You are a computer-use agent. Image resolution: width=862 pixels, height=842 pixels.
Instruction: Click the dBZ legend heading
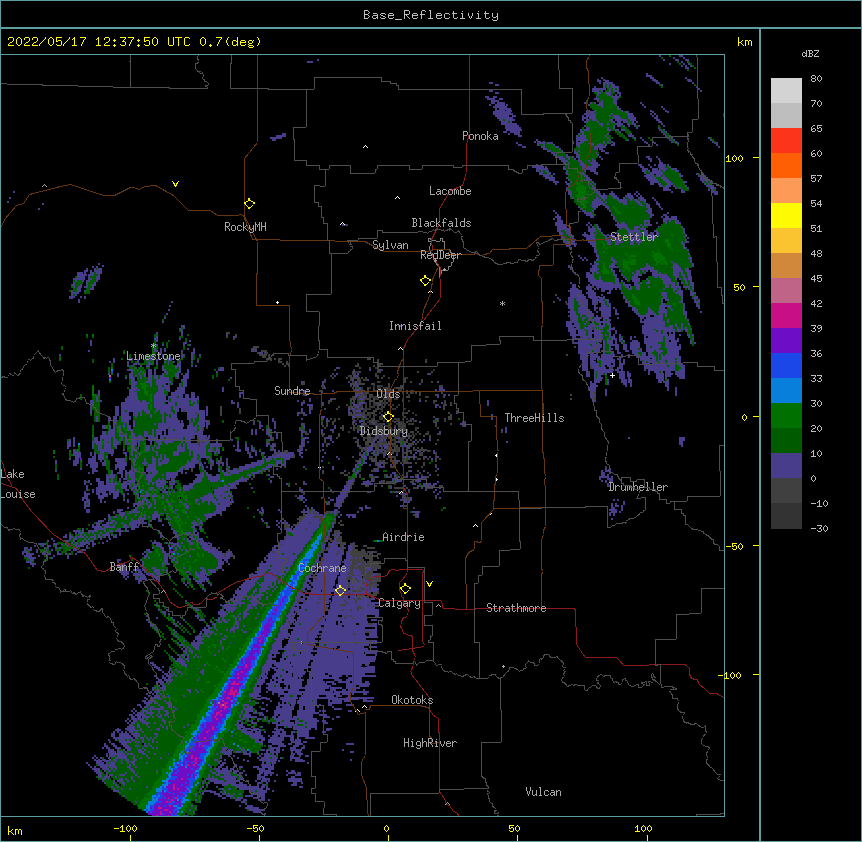tap(810, 53)
